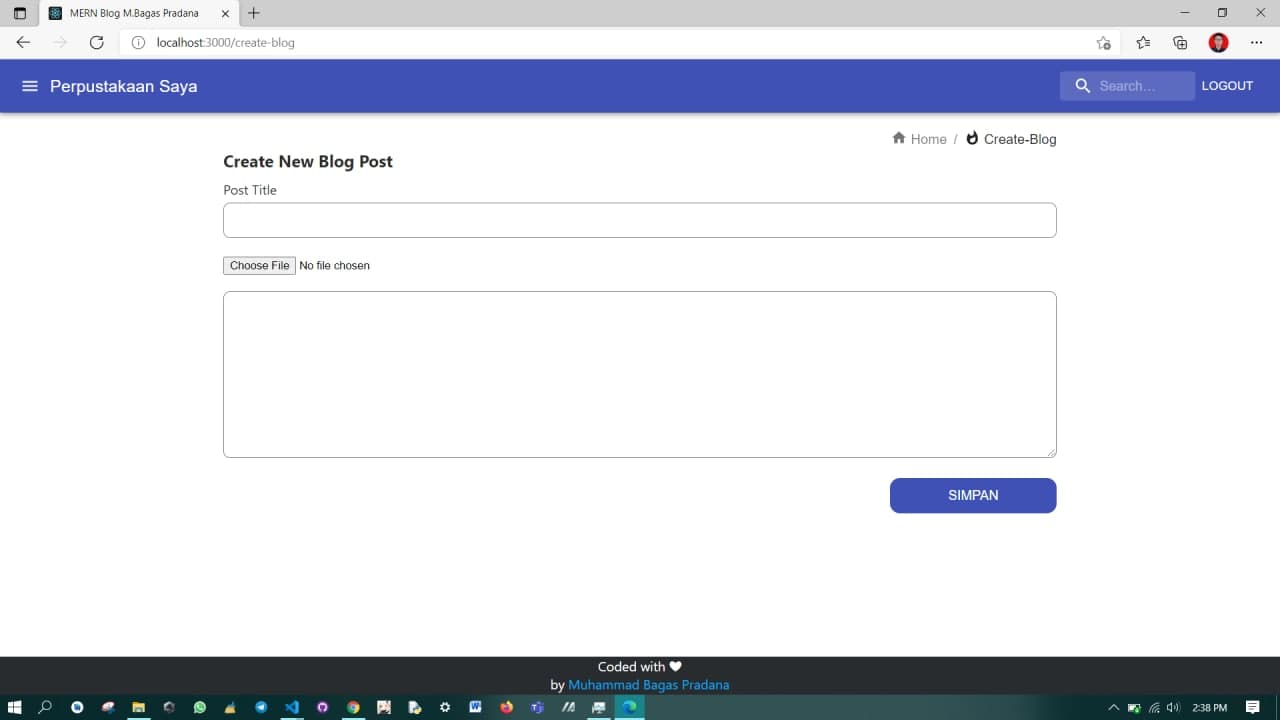Click the LOGOUT button
1280x720 pixels.
(1227, 86)
